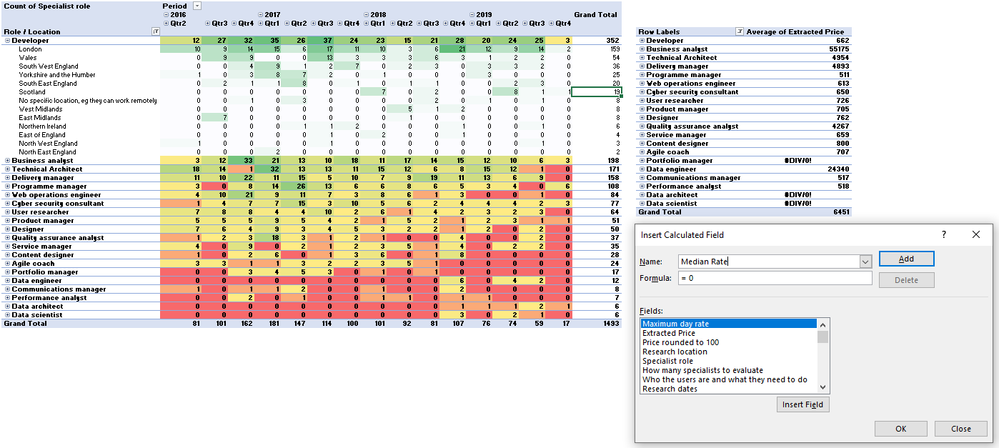Select Research location in the Fields list

coord(728,351)
